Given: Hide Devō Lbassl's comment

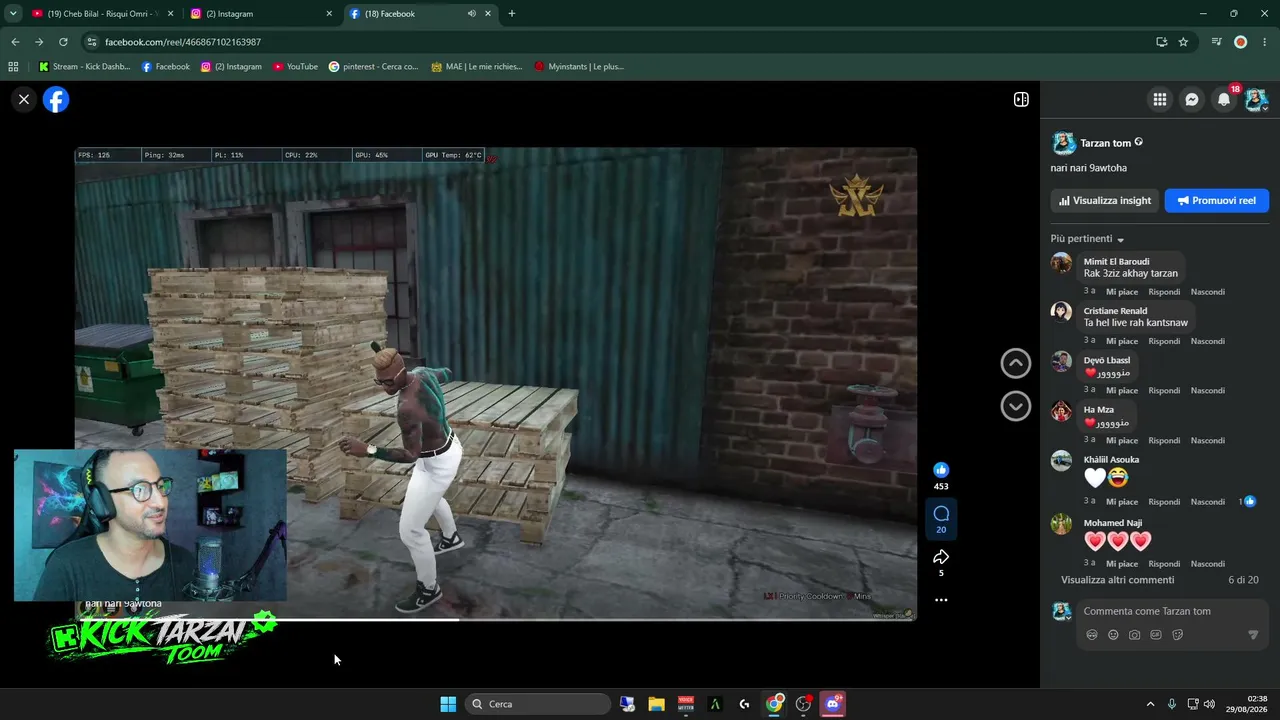Looking at the screenshot, I should 1208,390.
